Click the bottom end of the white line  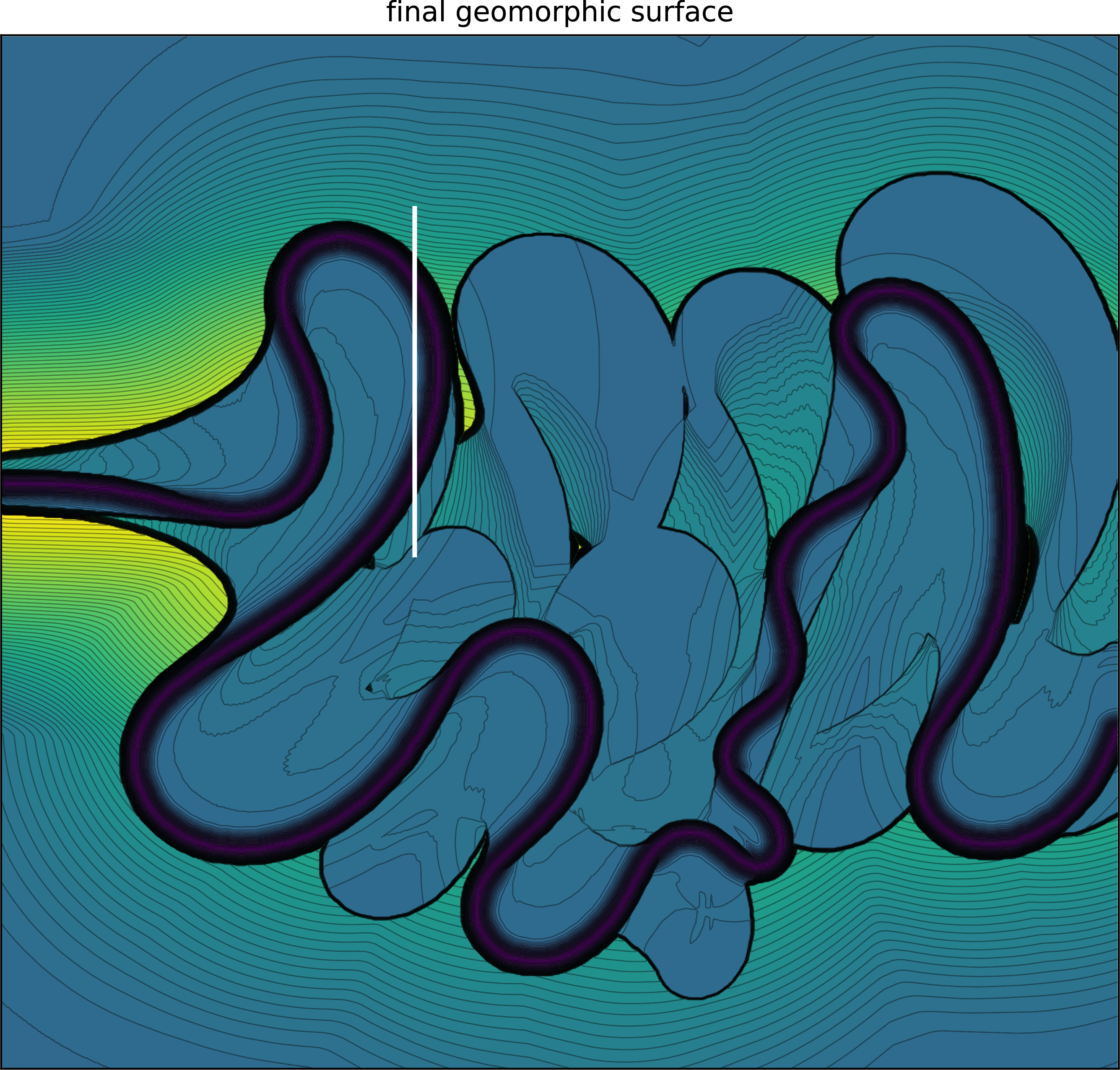pyautogui.click(x=415, y=555)
